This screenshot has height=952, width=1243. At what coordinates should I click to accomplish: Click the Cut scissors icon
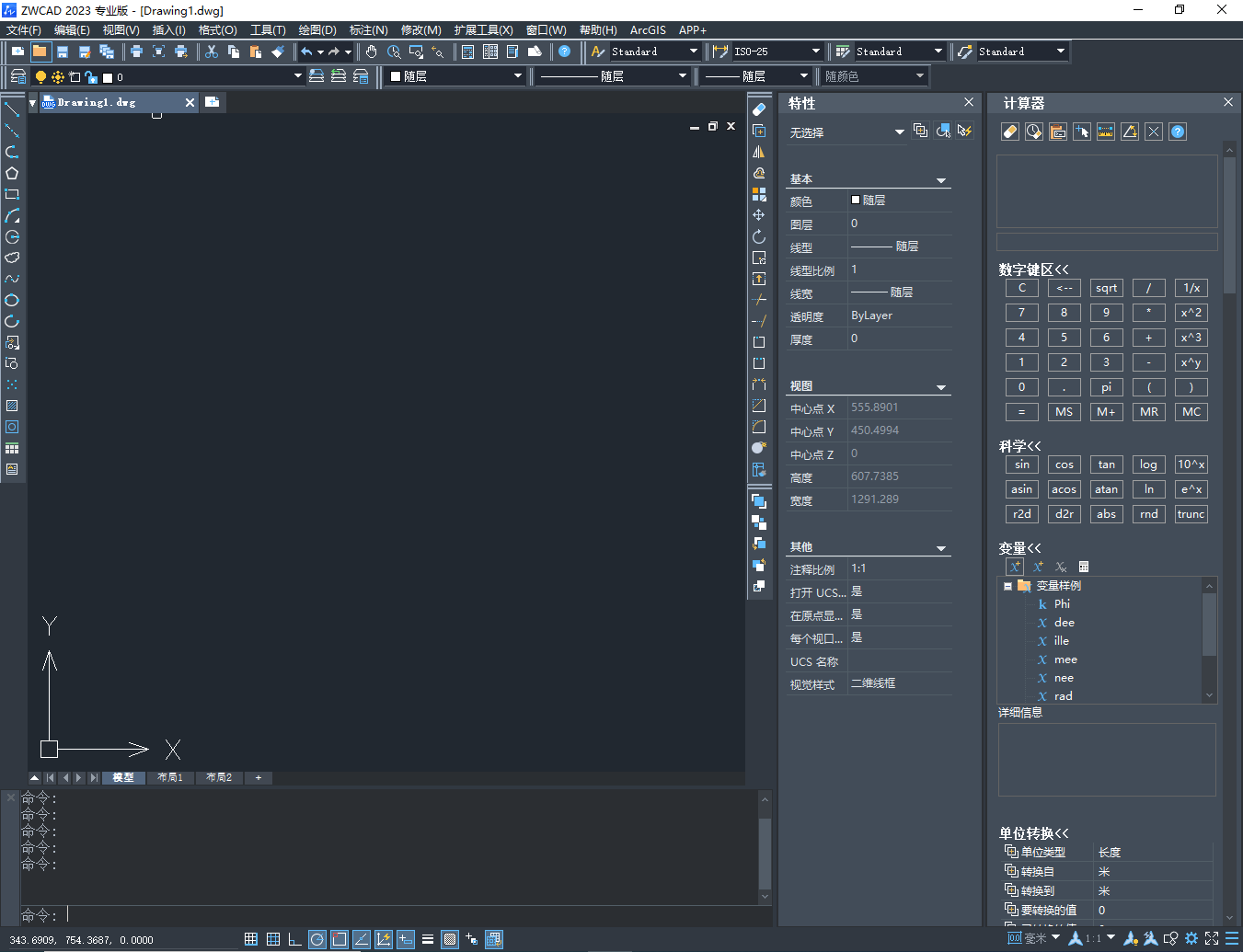(212, 52)
